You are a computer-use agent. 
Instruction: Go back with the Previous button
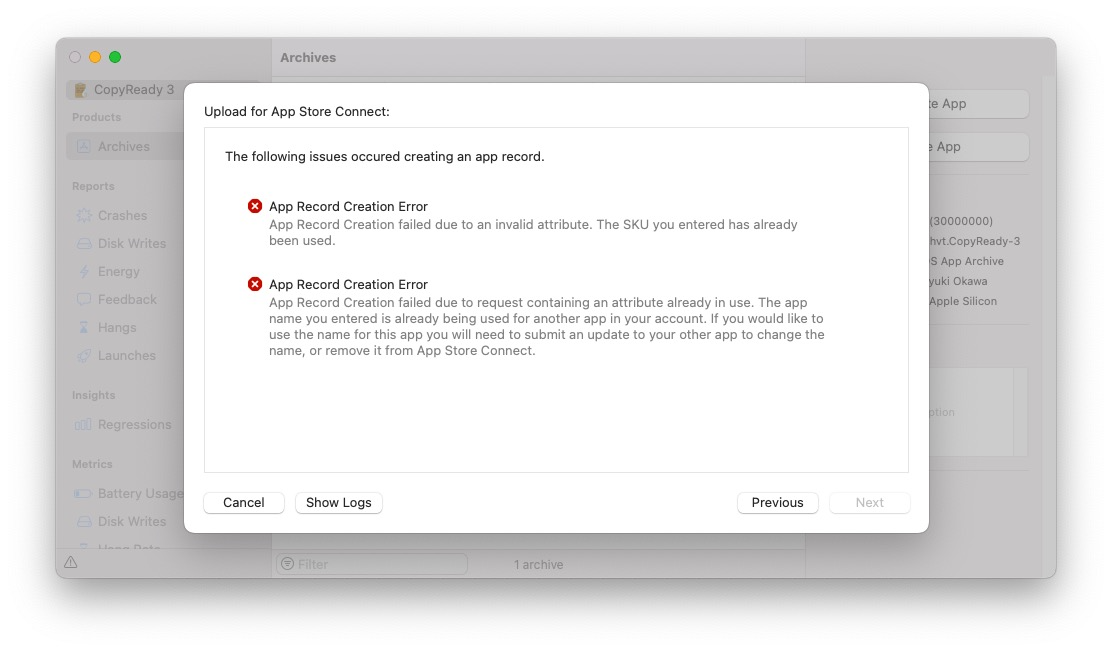777,502
